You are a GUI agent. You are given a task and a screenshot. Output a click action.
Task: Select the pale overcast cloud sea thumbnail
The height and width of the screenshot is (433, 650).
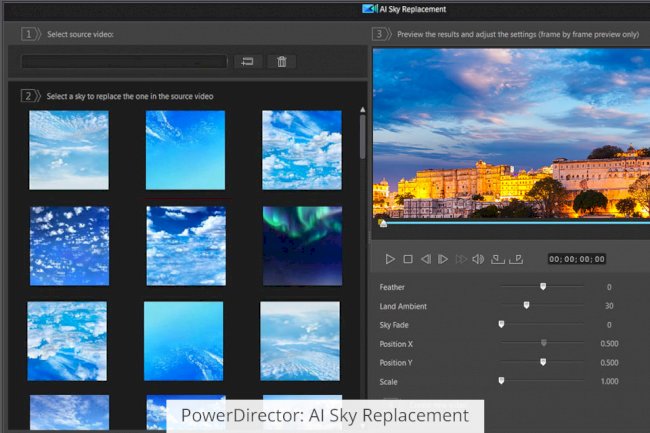click(x=300, y=341)
